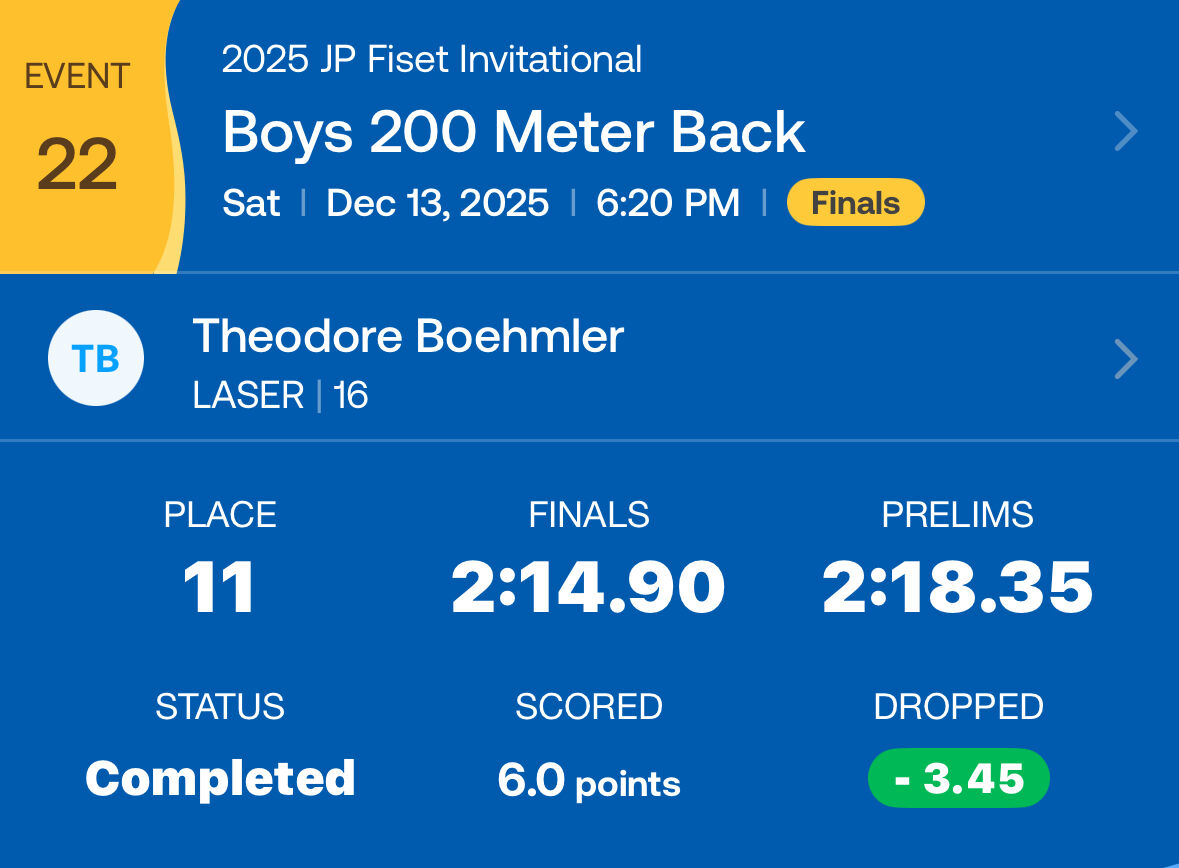Screen dimensions: 1179x868
Task: Click the Dec 13, 2025 date
Action: pyautogui.click(x=437, y=203)
